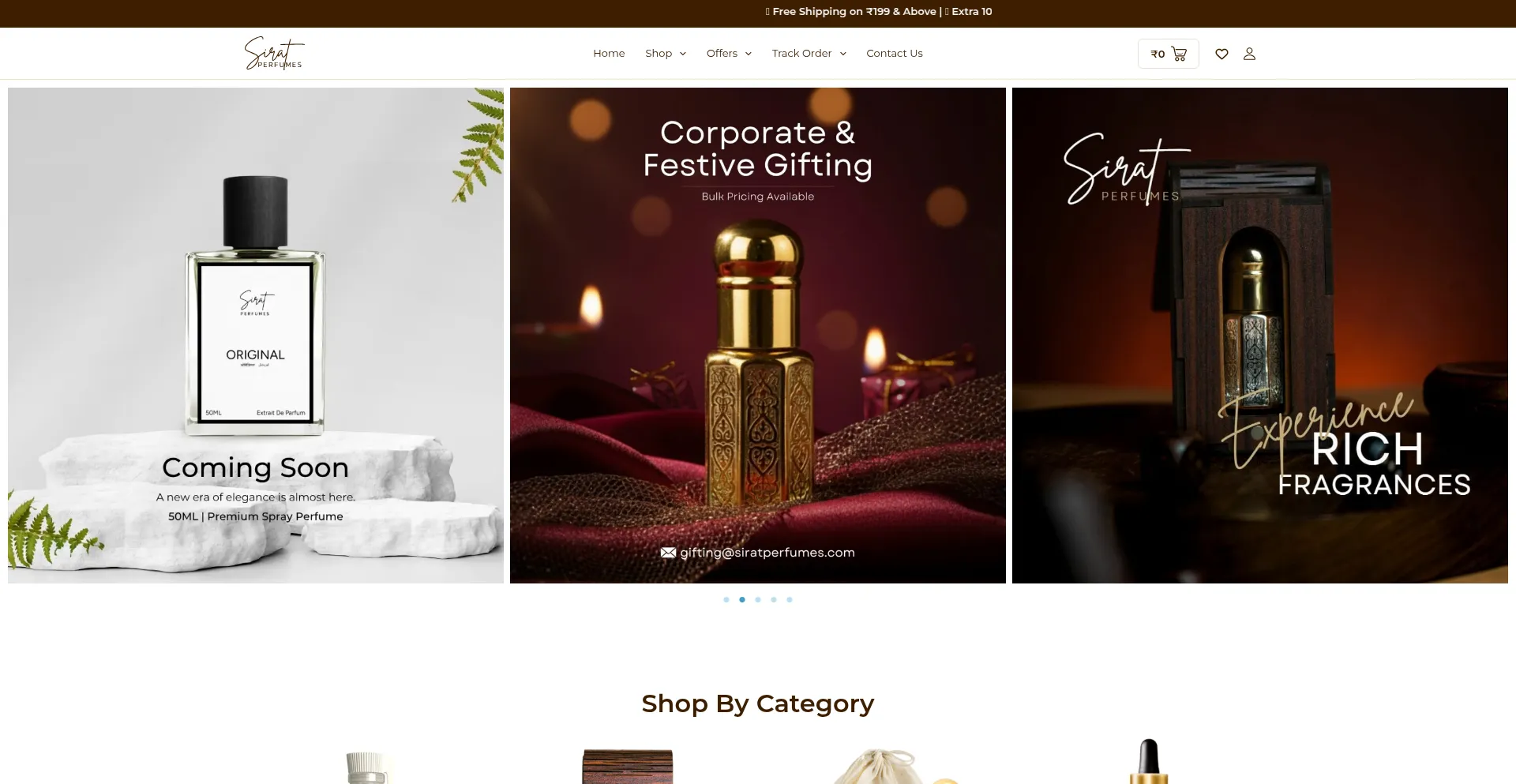The image size is (1516, 784).
Task: Expand the Shop dropdown arrow
Action: pyautogui.click(x=683, y=54)
